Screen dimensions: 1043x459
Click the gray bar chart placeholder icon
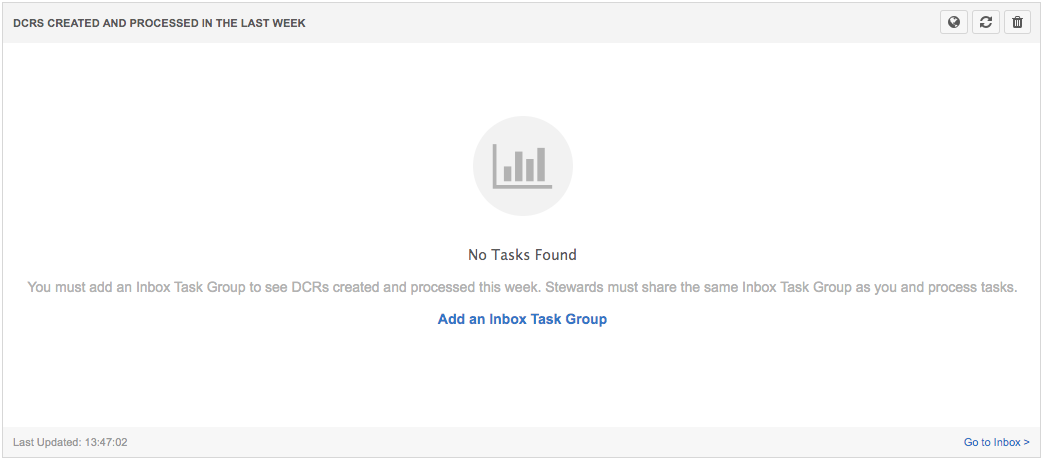[522, 166]
